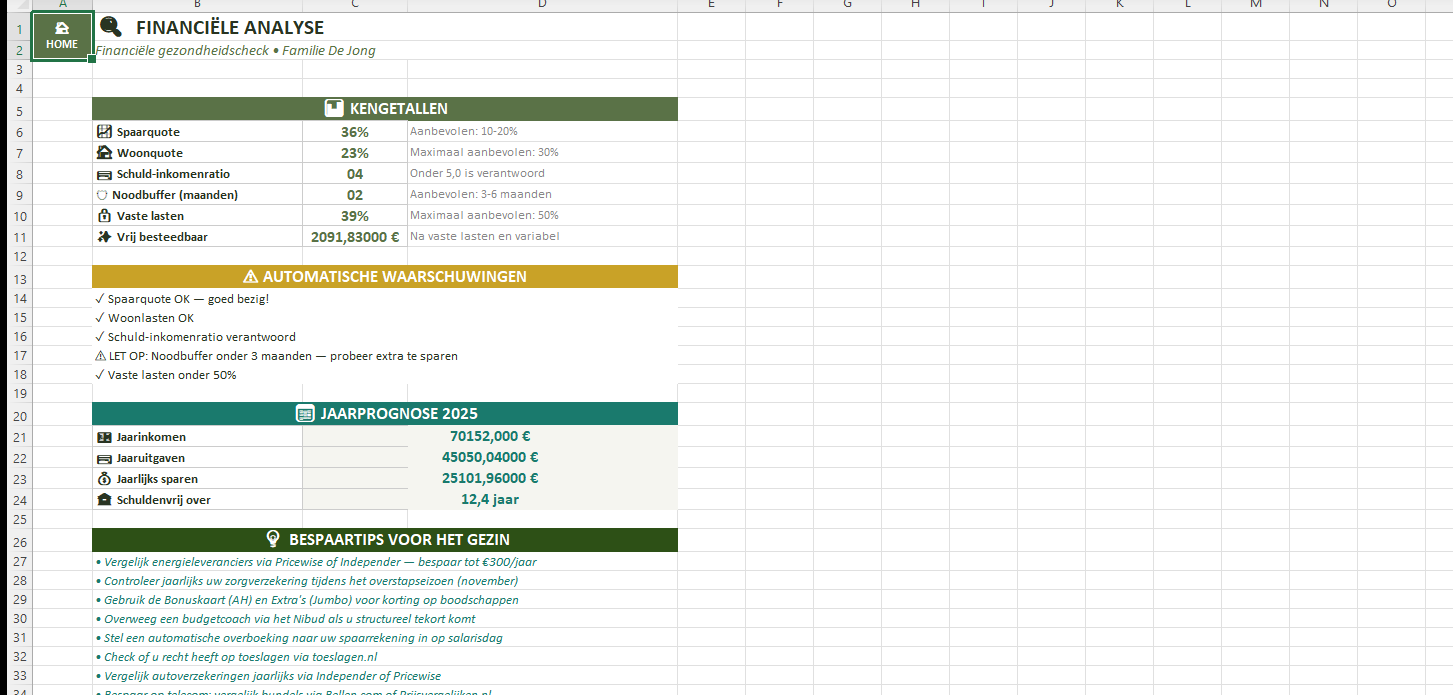Click the calendar icon in Jaarprognose 2025 header

tap(305, 414)
